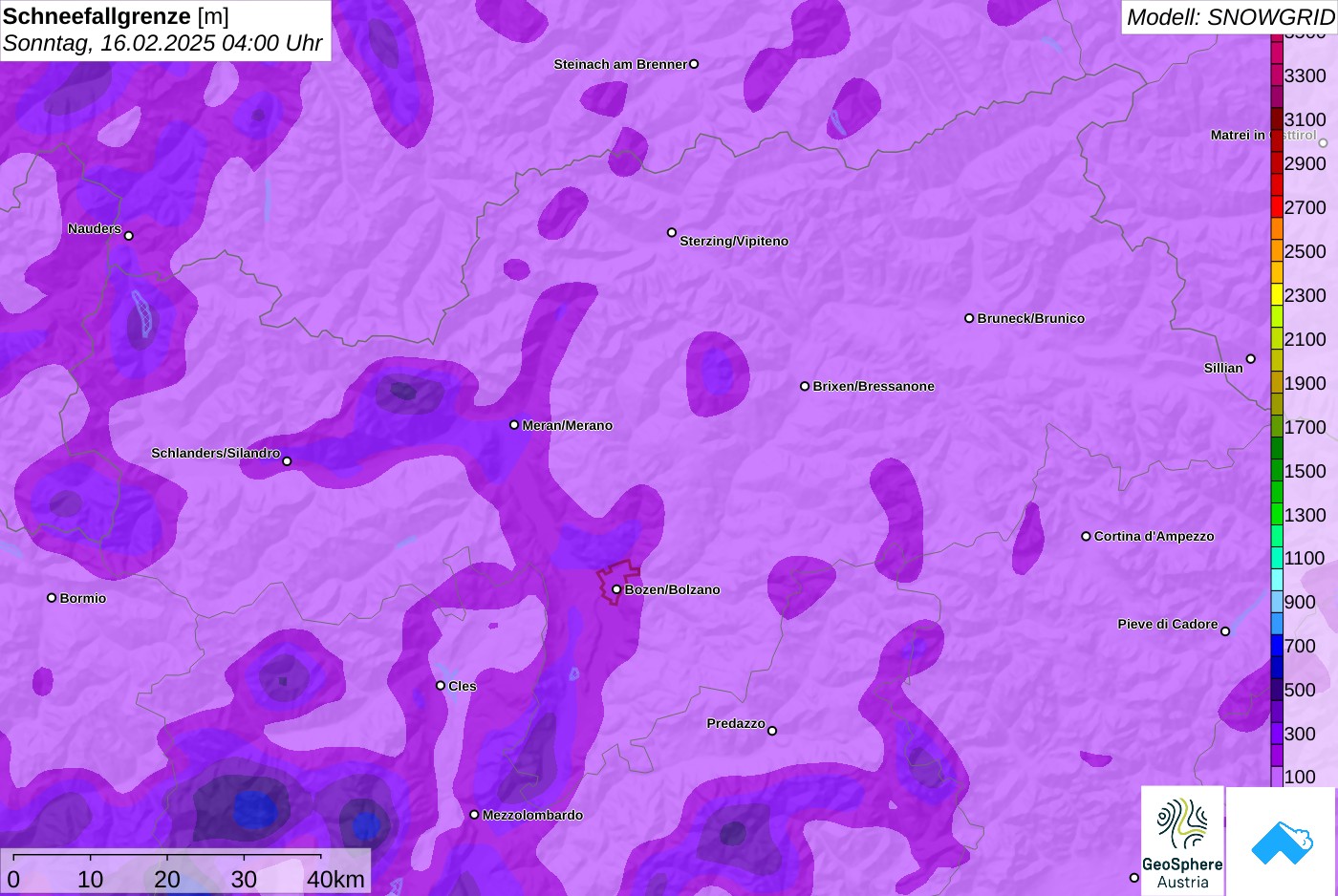Click the Predazzo location marker

point(772,731)
